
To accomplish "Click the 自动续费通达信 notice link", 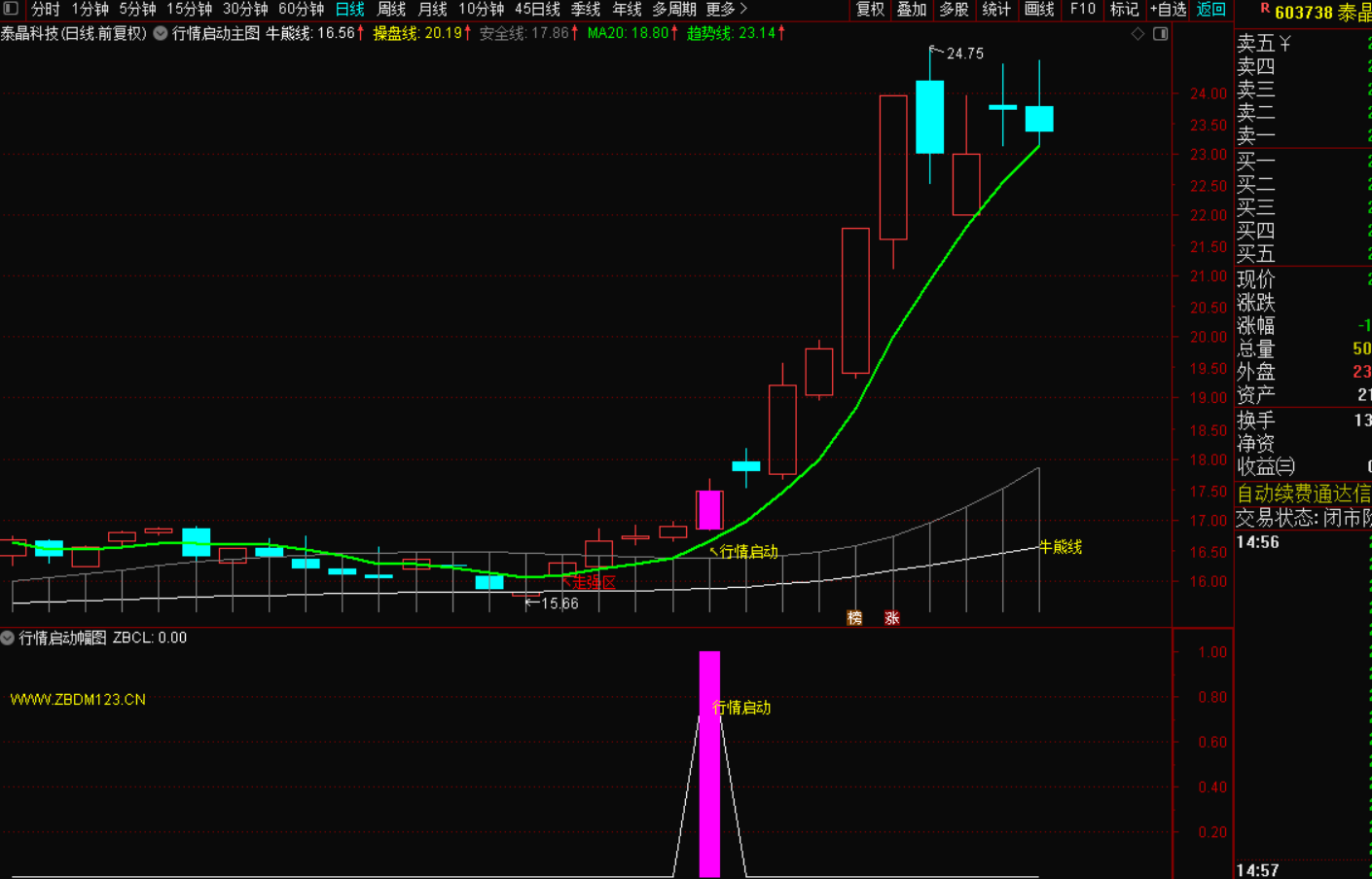I will [1303, 494].
